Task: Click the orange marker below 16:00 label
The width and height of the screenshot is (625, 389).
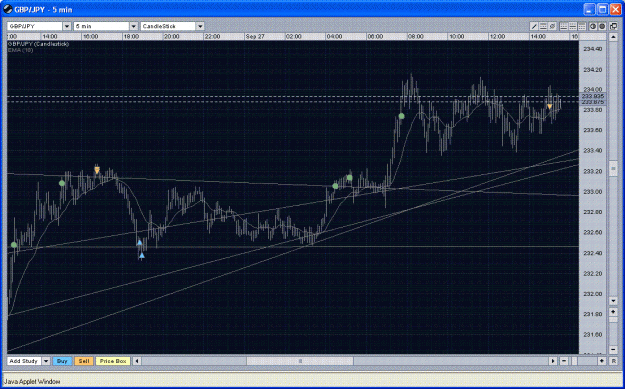Action: tap(97, 170)
